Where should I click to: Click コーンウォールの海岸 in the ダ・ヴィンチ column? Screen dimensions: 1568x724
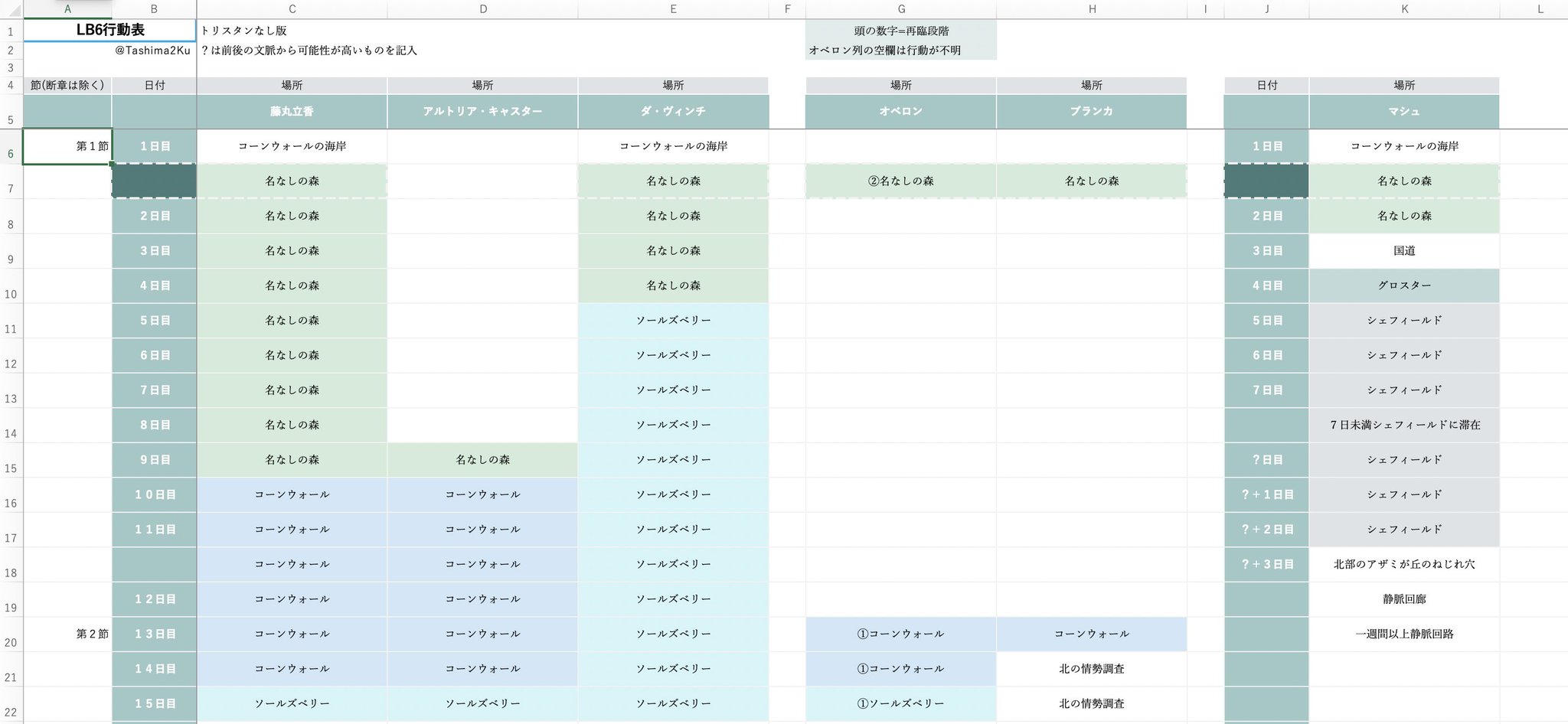click(673, 146)
